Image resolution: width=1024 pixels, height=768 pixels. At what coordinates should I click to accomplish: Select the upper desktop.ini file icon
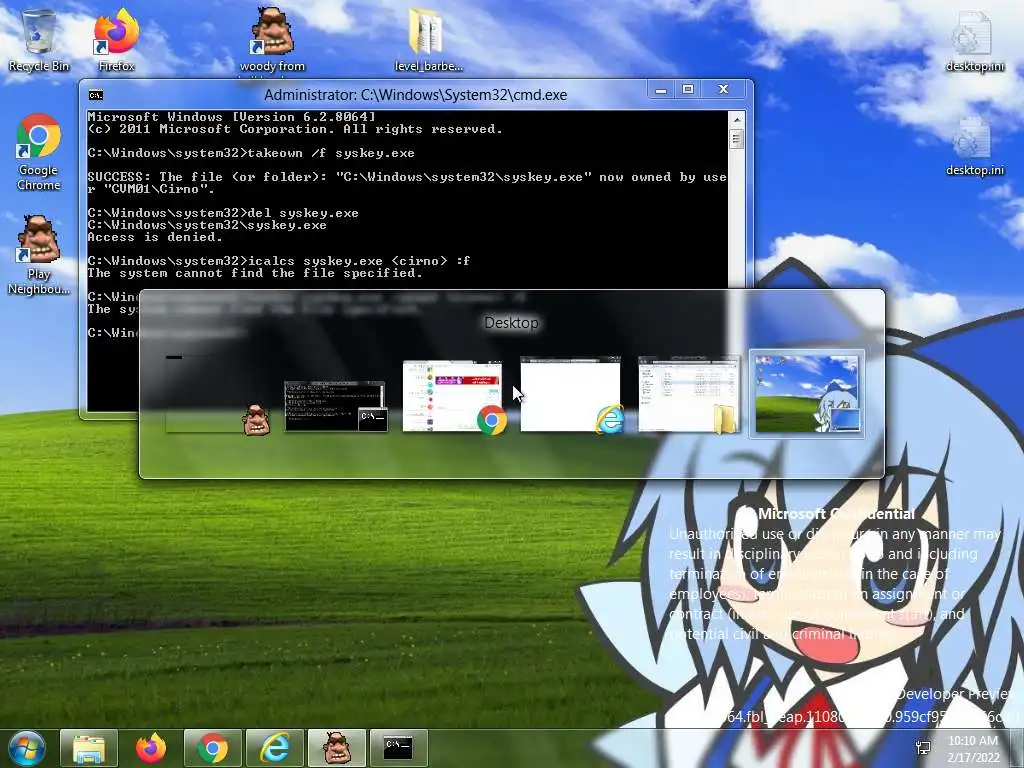(x=974, y=40)
